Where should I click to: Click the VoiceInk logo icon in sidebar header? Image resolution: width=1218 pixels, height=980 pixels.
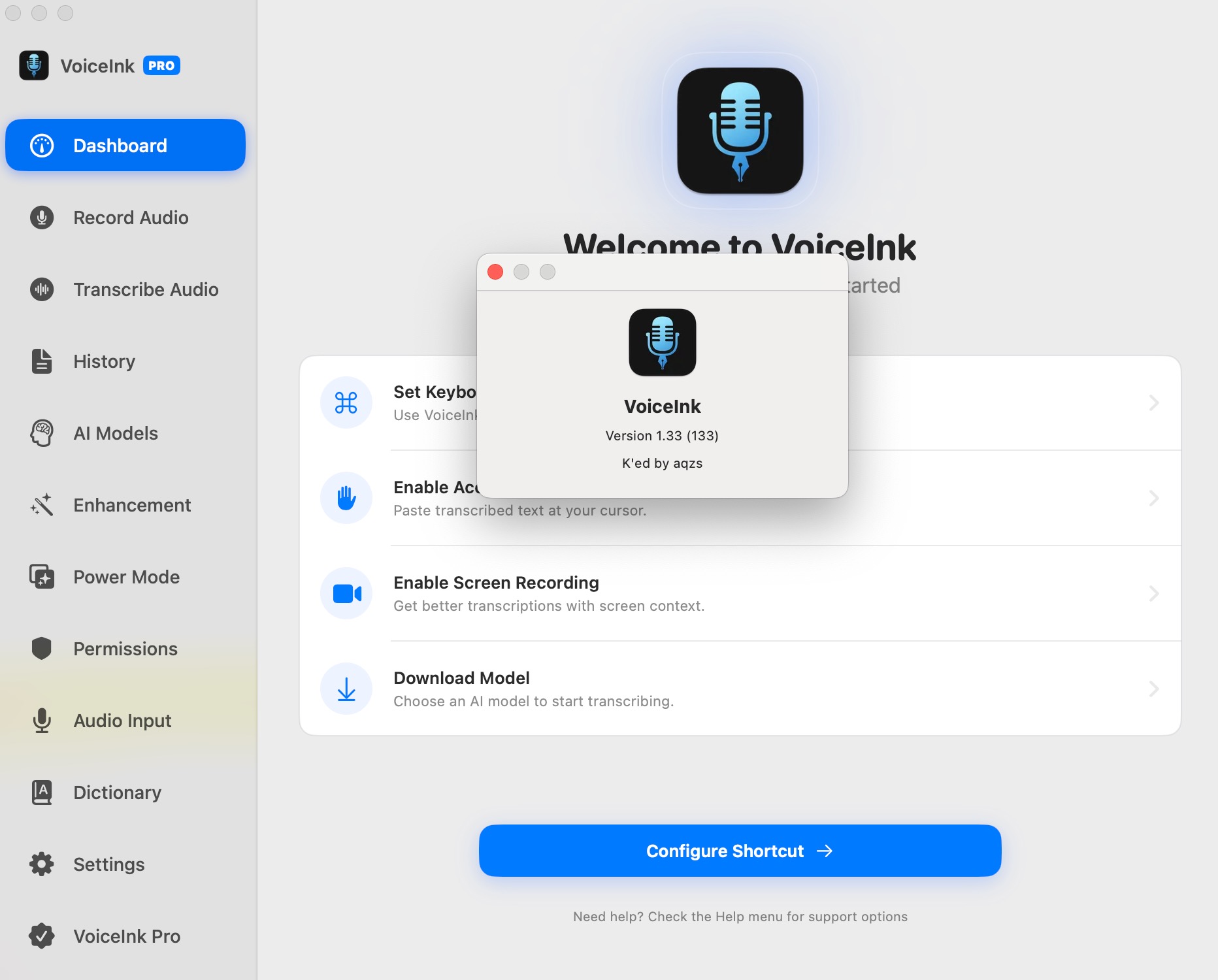34,65
